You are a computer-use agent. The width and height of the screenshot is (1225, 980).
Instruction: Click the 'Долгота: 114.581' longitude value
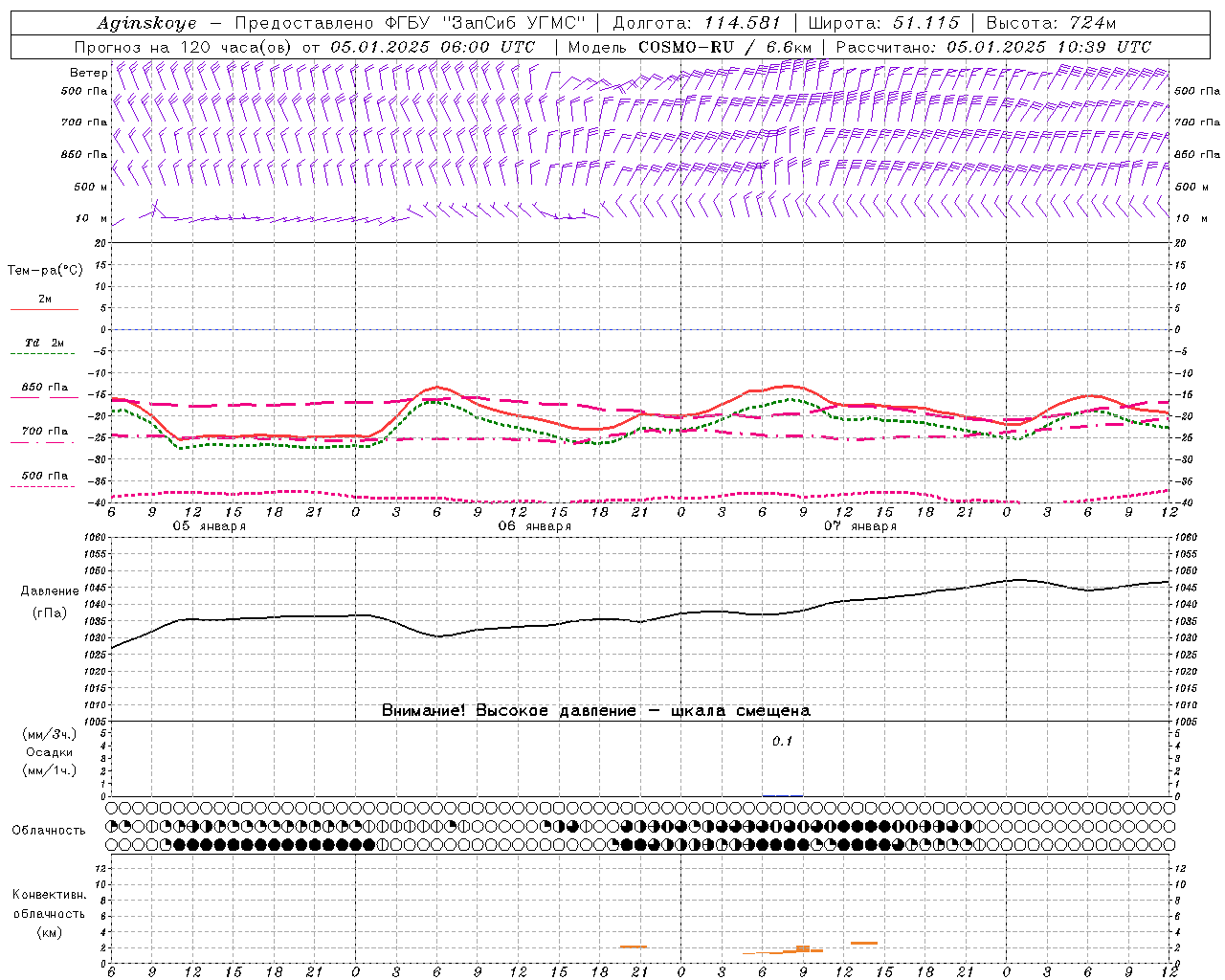697,24
